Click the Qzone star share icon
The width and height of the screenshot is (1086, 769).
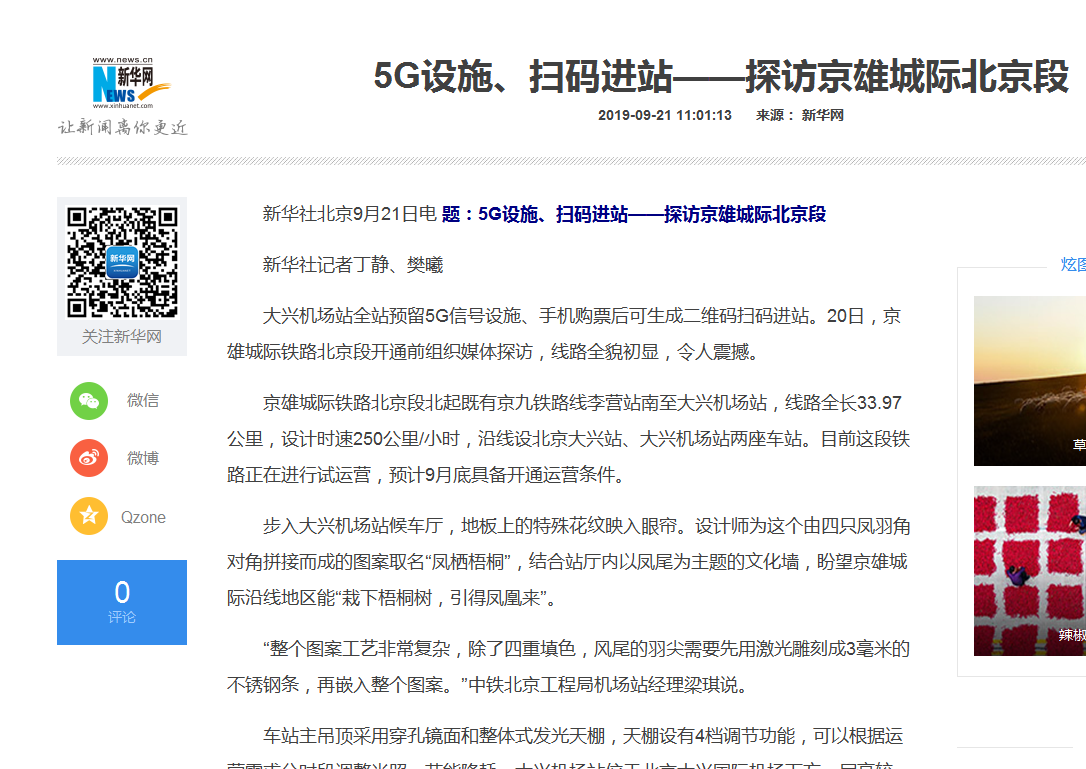[89, 516]
